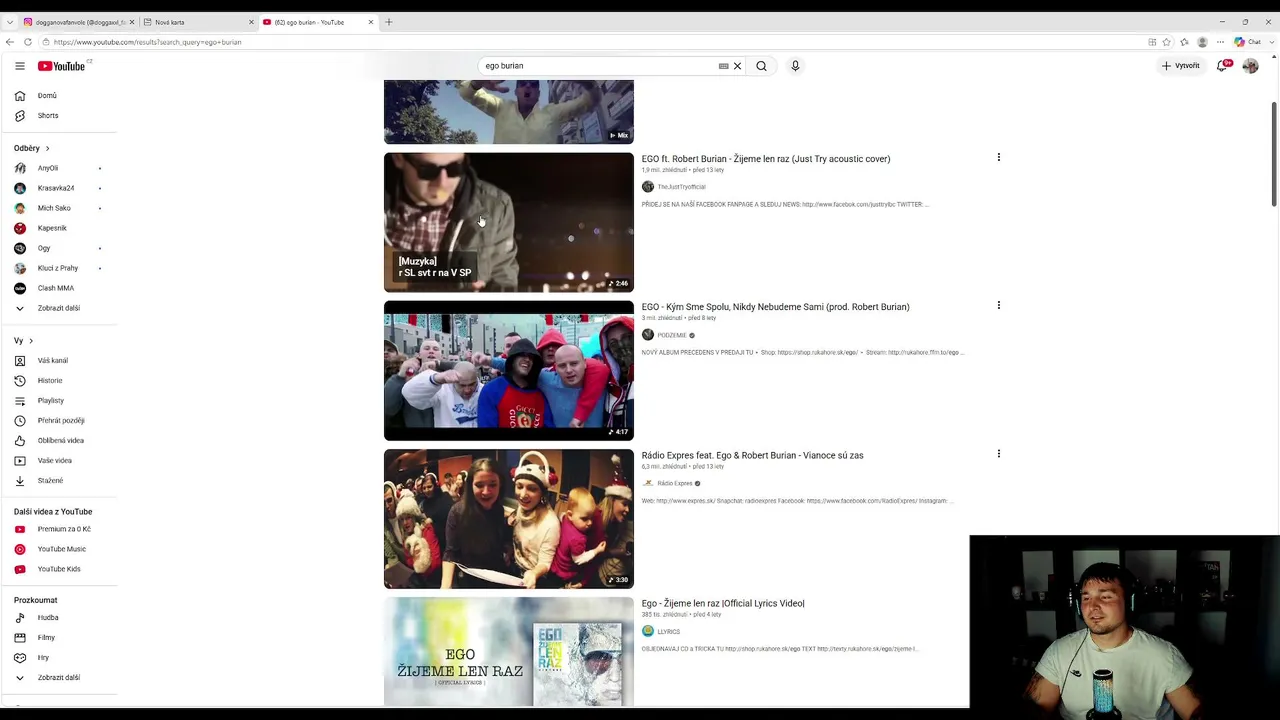Submit search with the magnifier button
This screenshot has width=1280, height=720.
[x=761, y=66]
